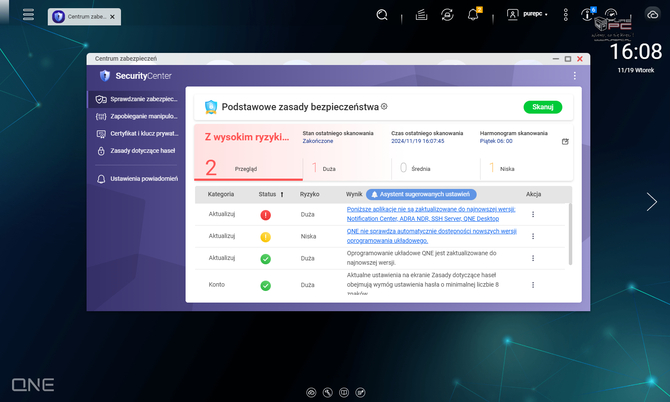Open action menu for Konto row
Image resolution: width=670 pixels, height=402 pixels.
tap(533, 285)
